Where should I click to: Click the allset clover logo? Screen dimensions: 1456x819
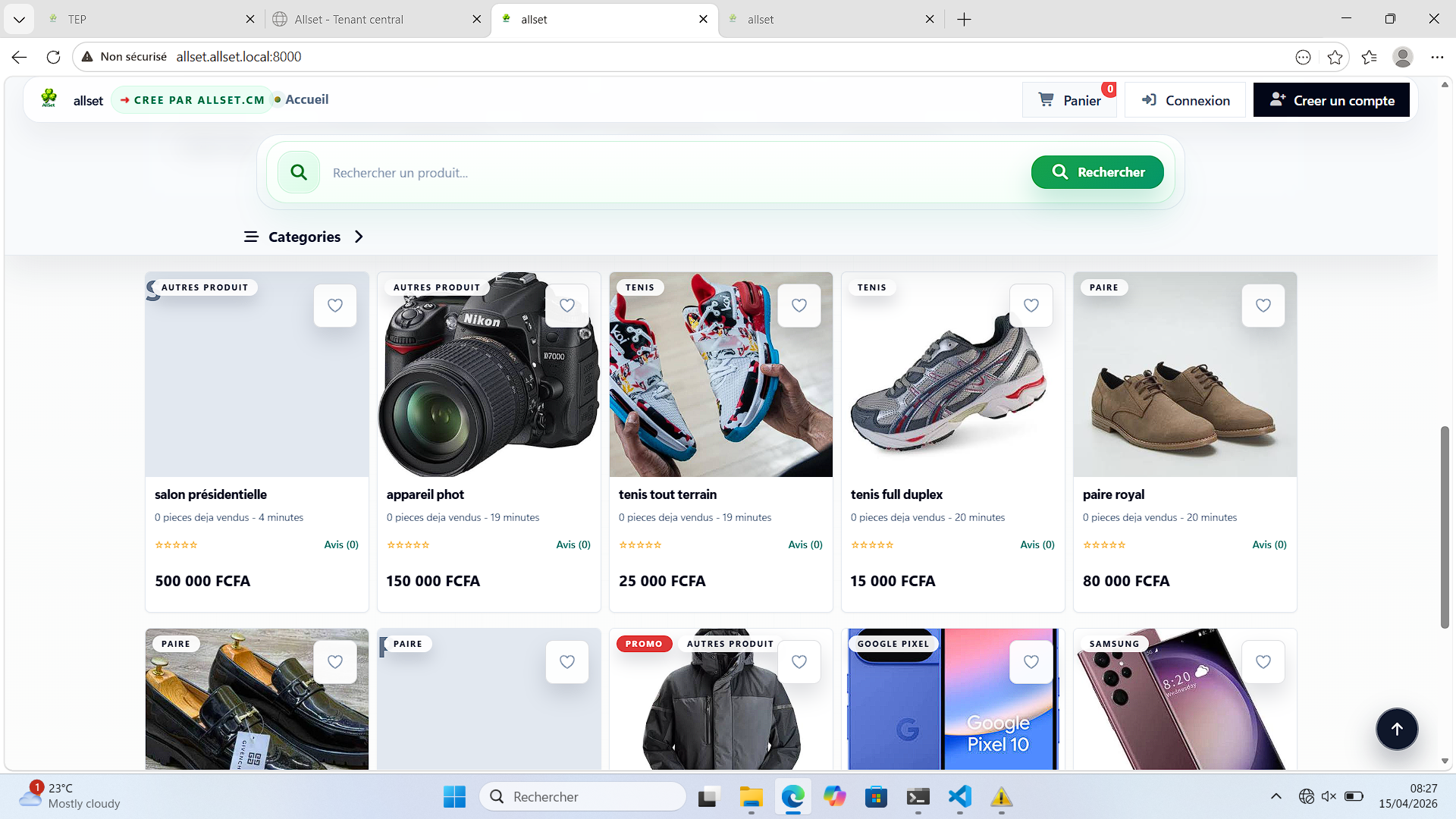point(49,99)
